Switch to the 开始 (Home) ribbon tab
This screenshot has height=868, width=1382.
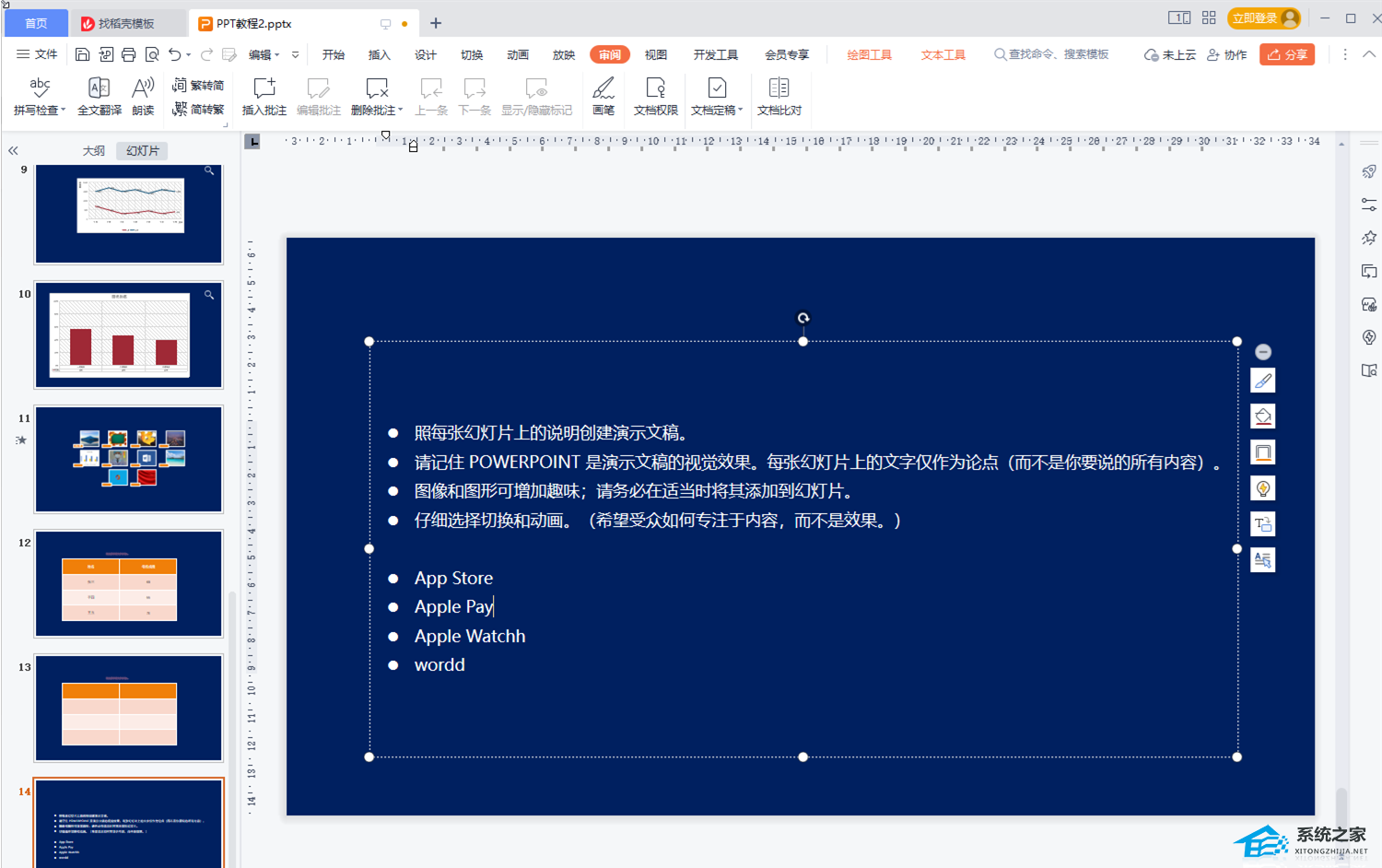coord(334,54)
